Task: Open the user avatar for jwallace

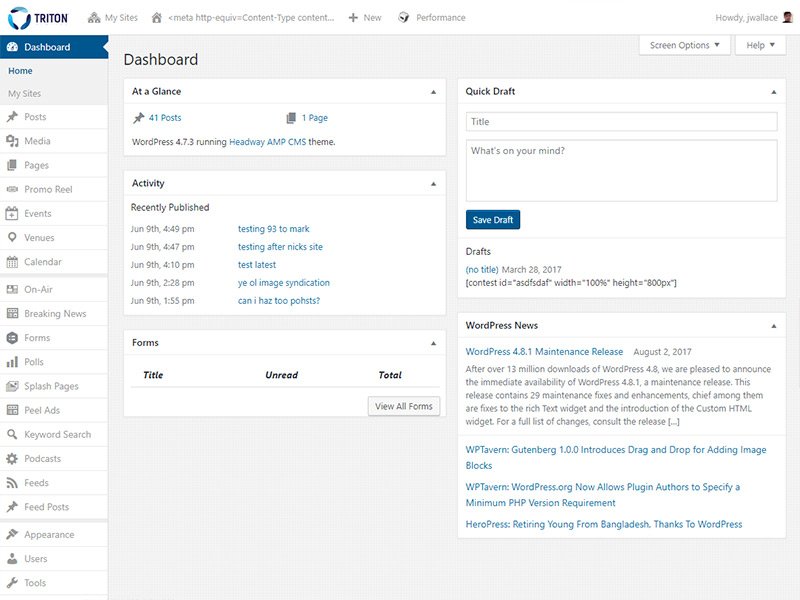Action: [788, 18]
